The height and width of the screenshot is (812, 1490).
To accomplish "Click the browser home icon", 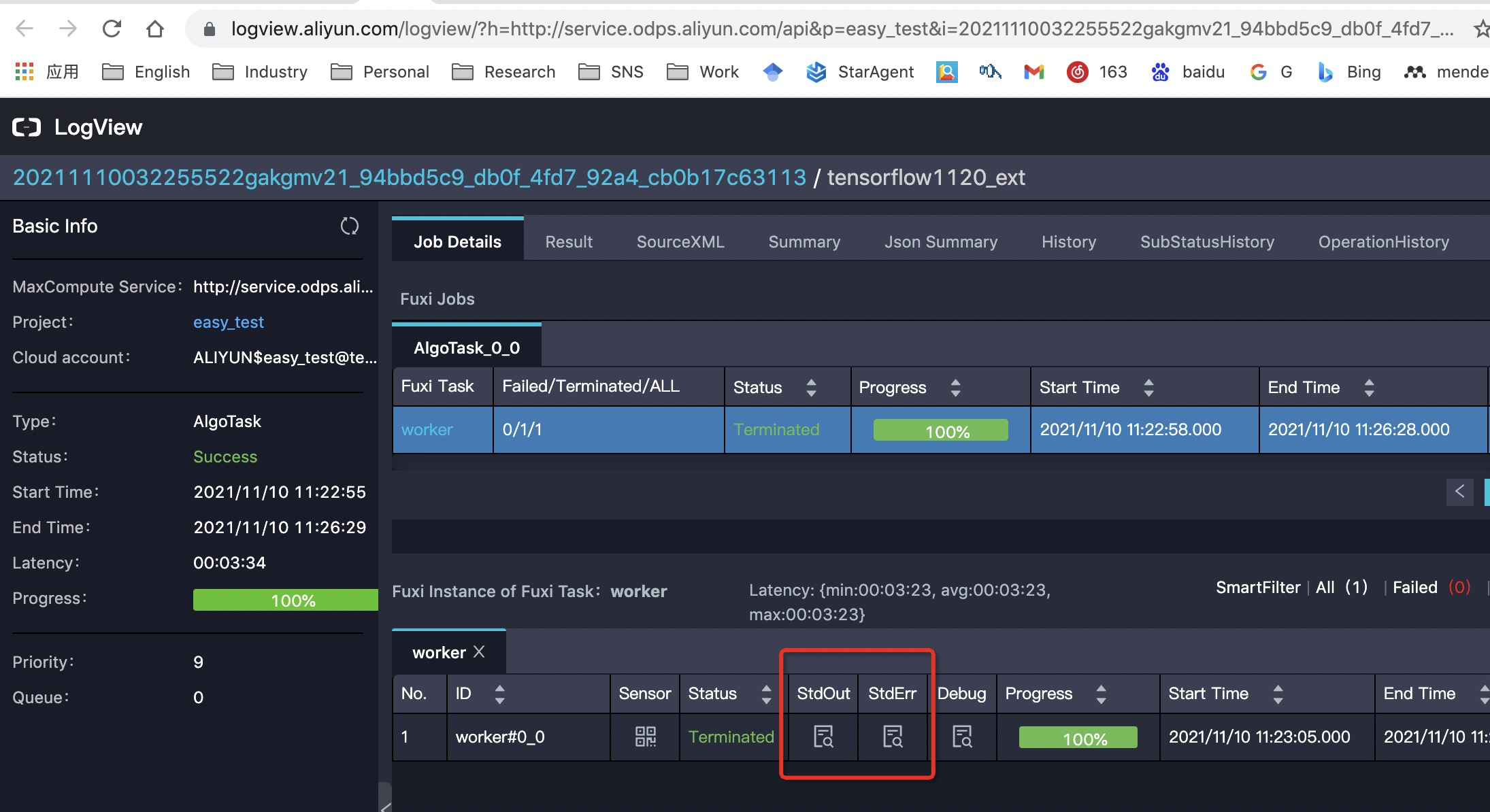I will pos(155,29).
